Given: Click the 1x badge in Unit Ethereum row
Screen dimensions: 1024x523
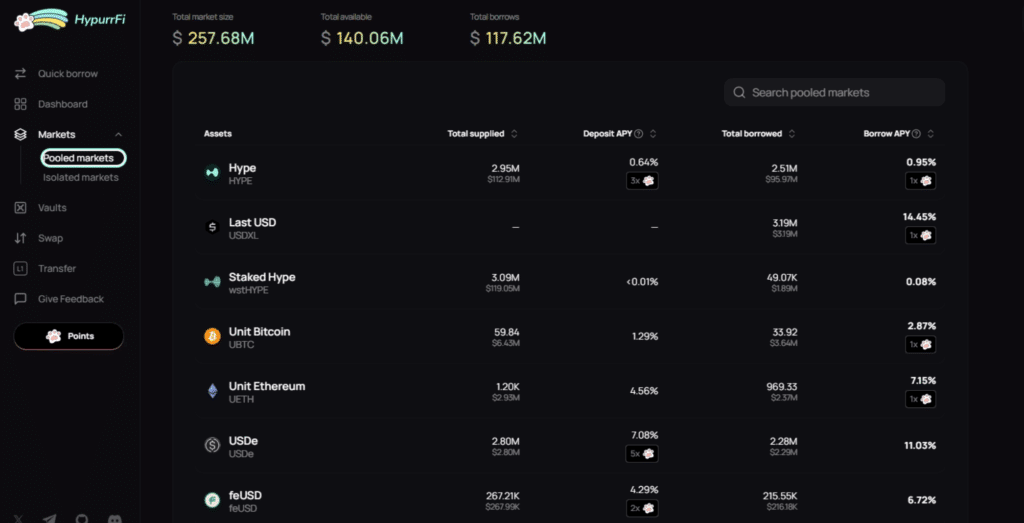Looking at the screenshot, I should point(920,399).
